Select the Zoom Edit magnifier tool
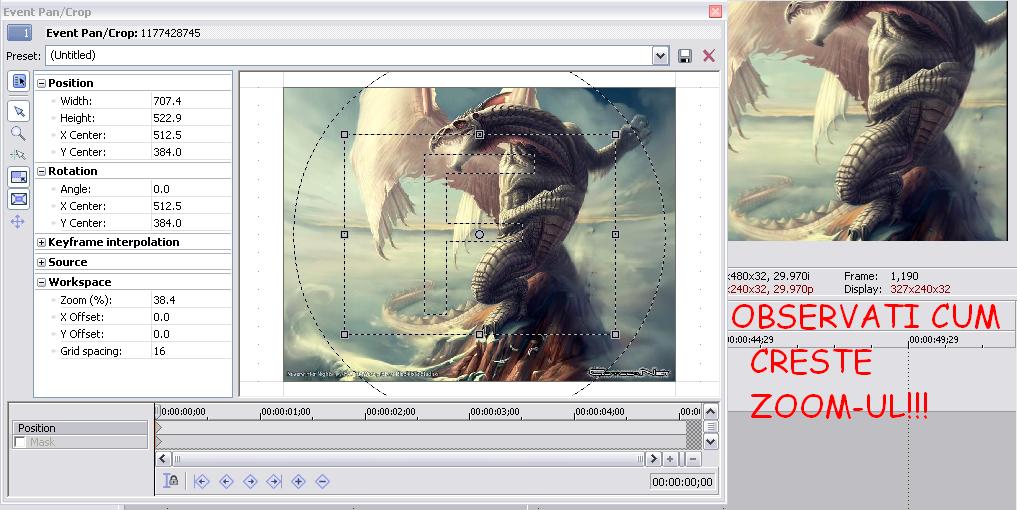The height and width of the screenshot is (510, 1017). tap(18, 134)
